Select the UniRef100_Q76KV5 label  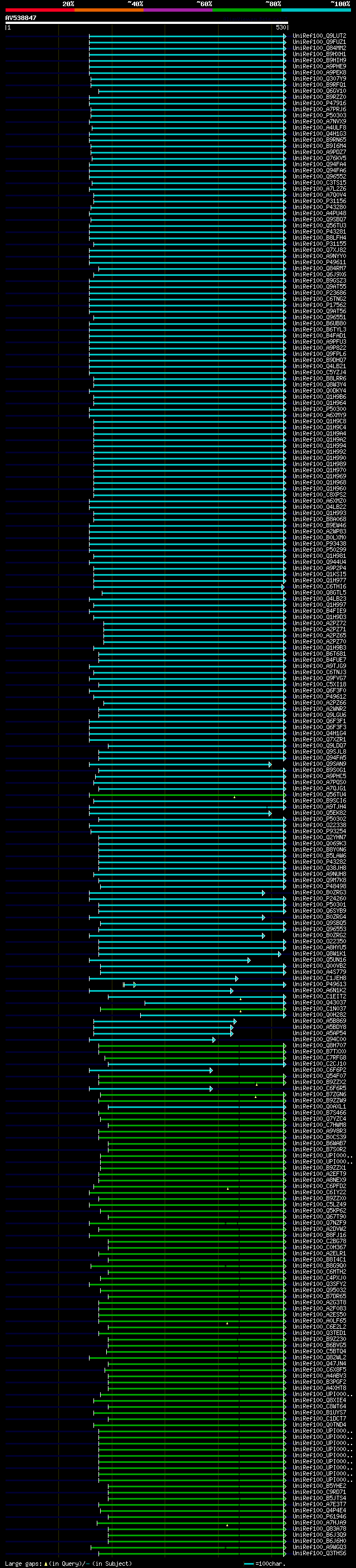tap(319, 159)
